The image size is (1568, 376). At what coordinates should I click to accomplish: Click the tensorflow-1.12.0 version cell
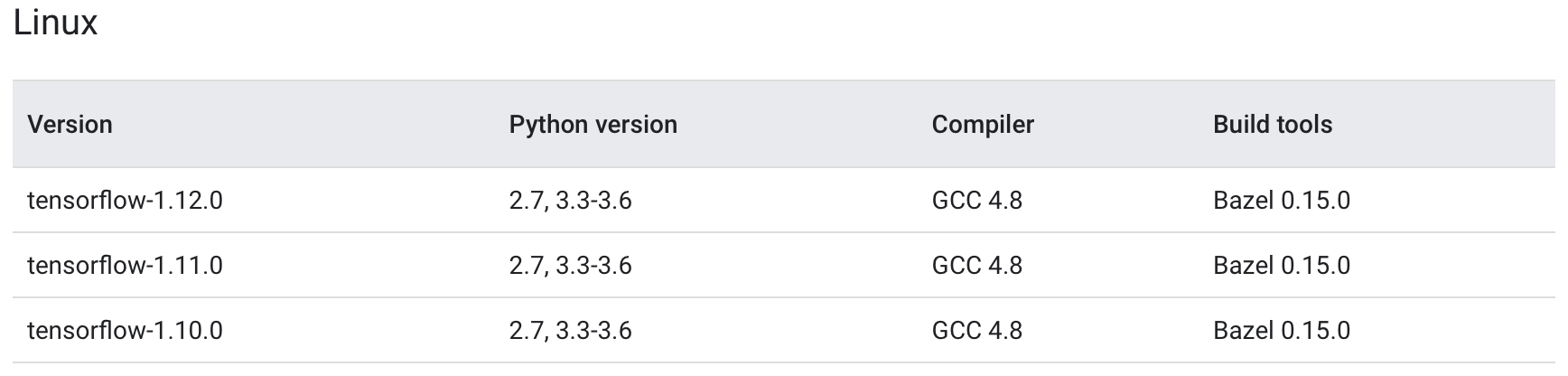click(125, 200)
